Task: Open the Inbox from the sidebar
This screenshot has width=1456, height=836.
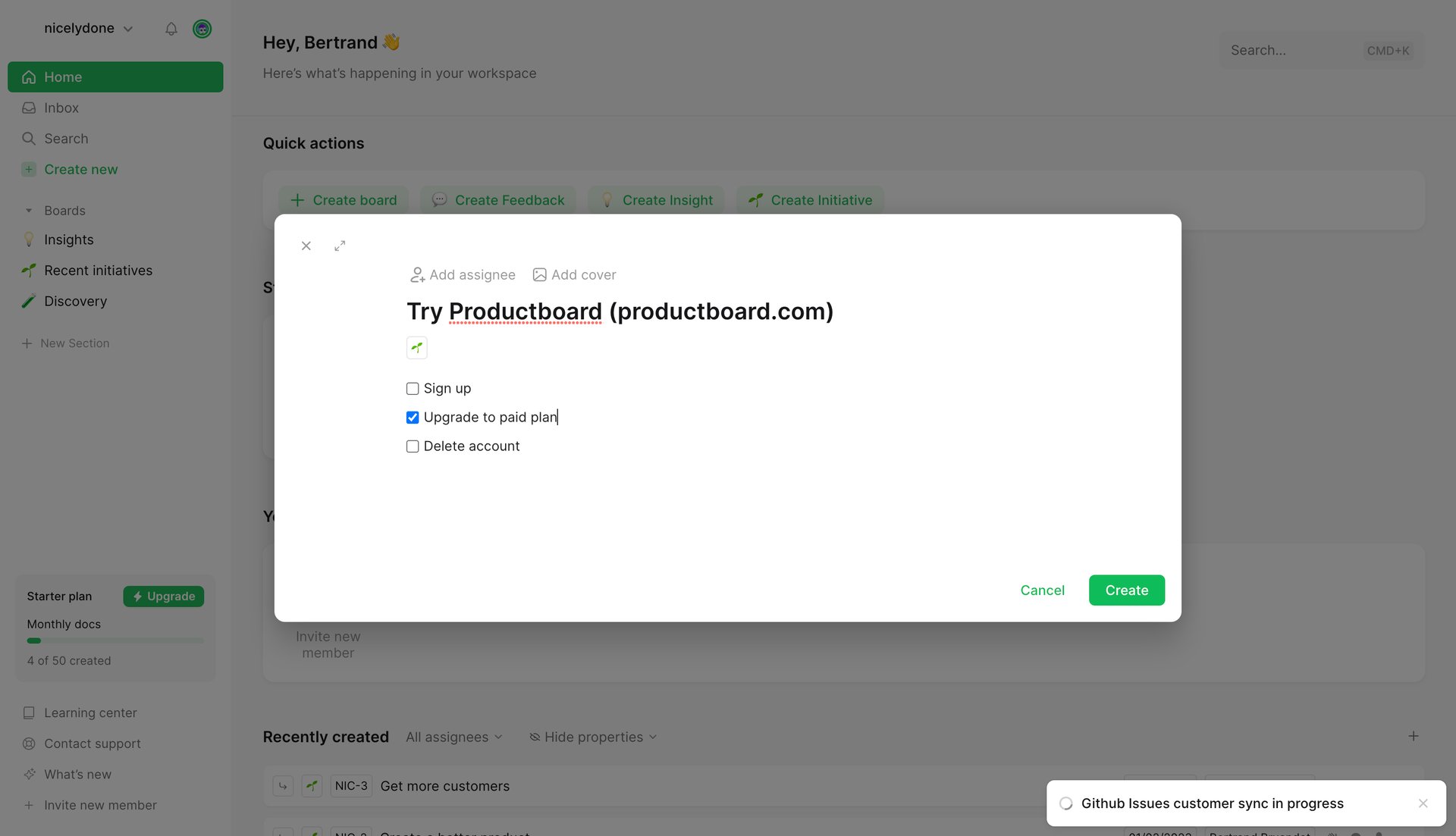Action: point(61,108)
